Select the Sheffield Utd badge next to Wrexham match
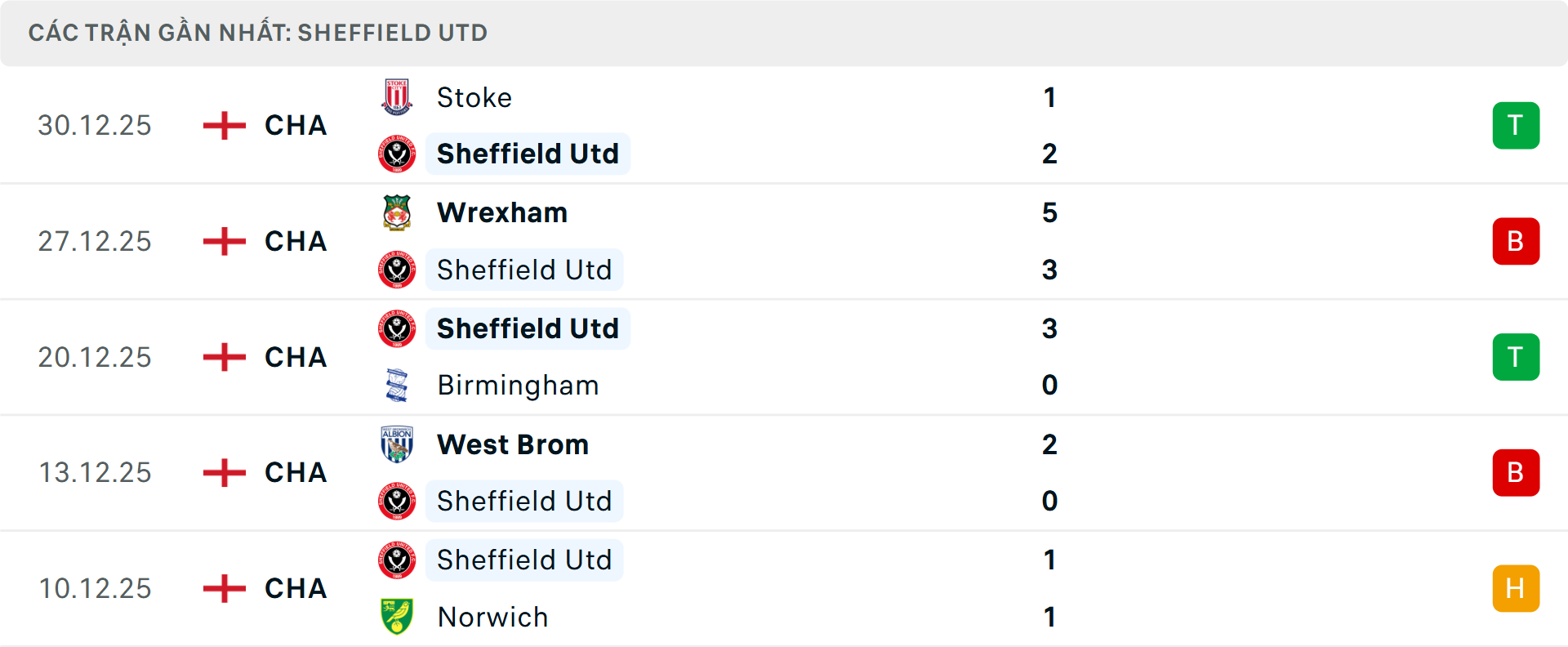The image size is (1568, 647). click(x=397, y=270)
